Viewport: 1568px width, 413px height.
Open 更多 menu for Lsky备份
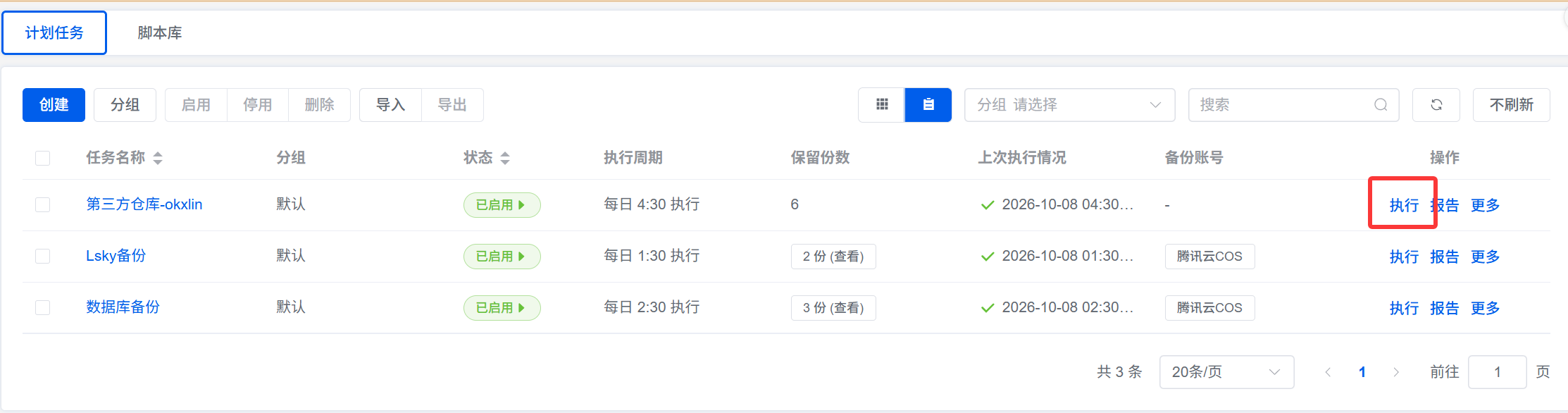pyautogui.click(x=1485, y=257)
